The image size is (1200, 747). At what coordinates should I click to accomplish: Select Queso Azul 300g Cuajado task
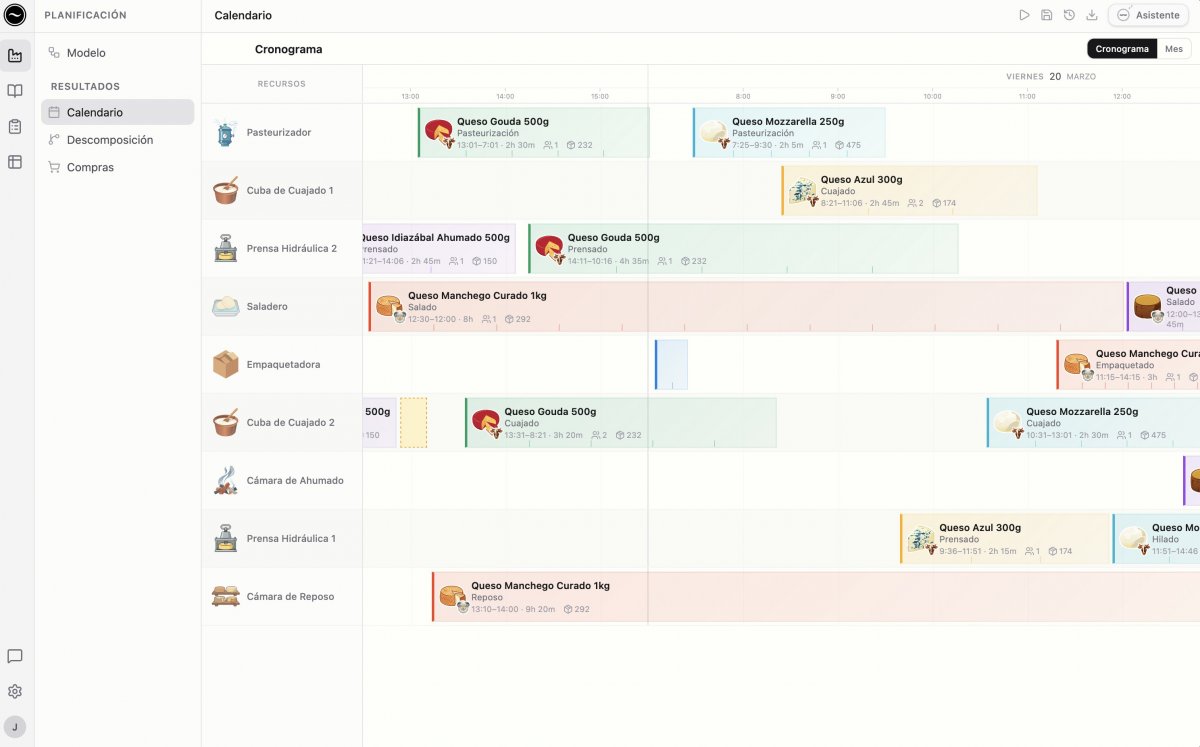(x=908, y=190)
